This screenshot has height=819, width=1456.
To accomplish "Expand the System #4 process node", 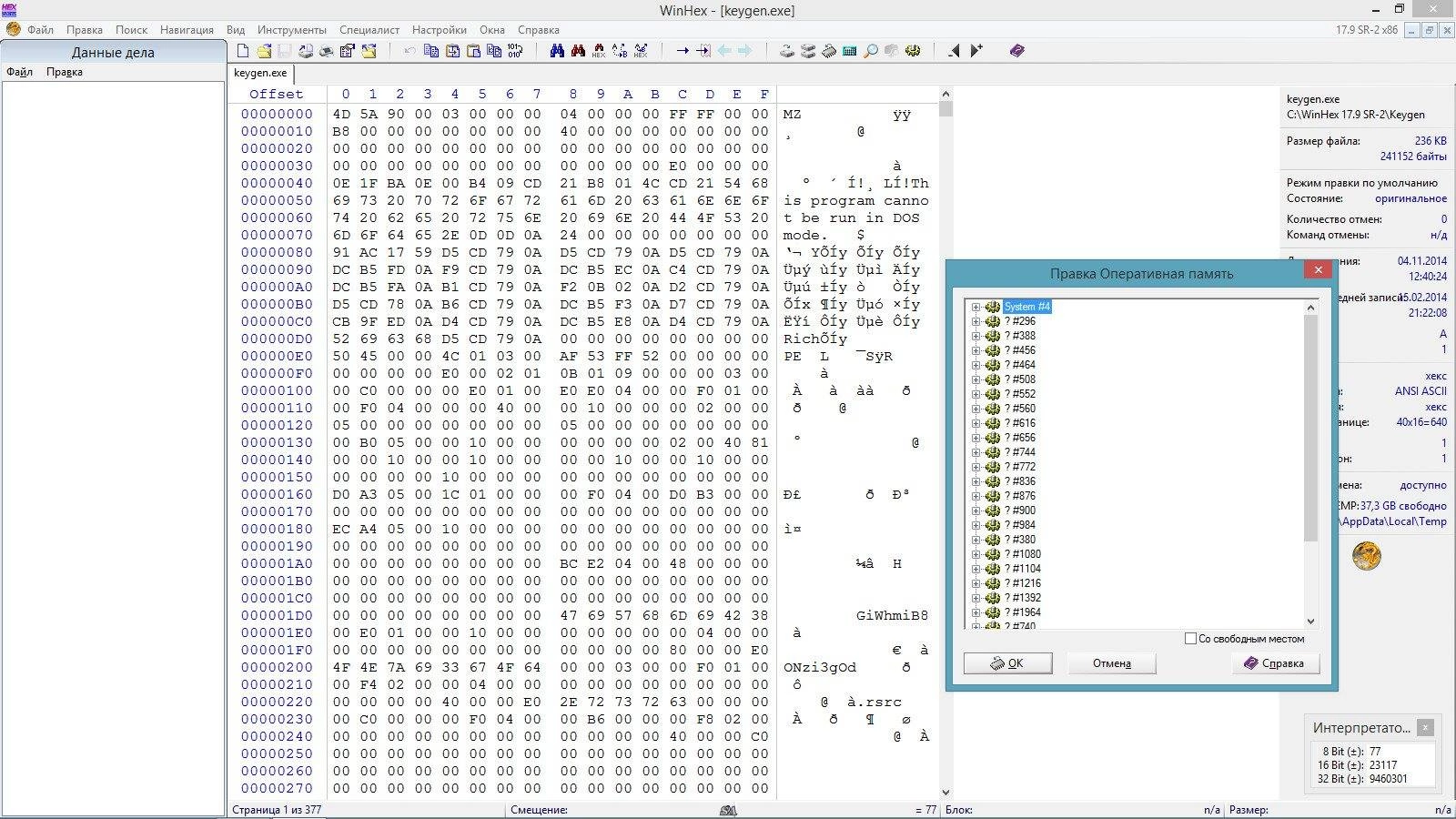I will (976, 307).
